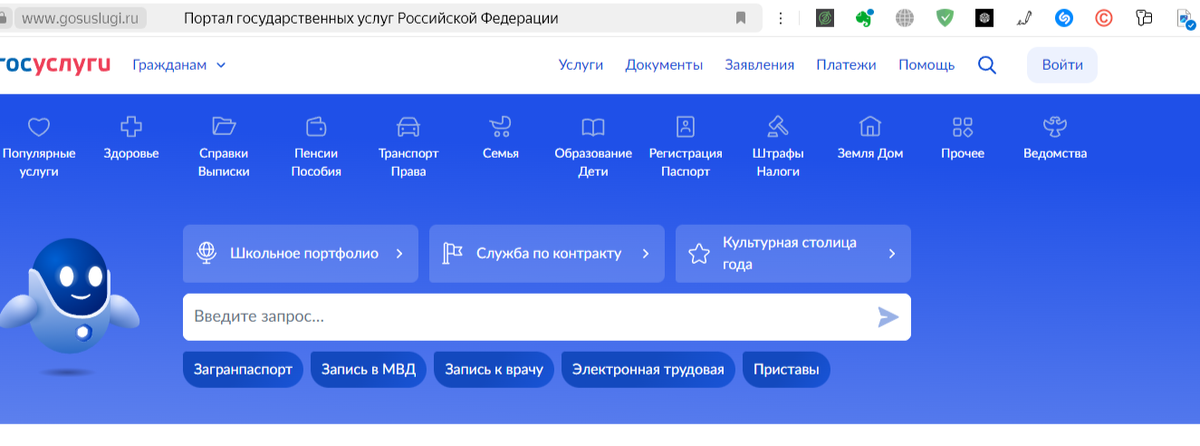Select the Запись в МВД quick query
Image resolution: width=1200 pixels, height=446 pixels.
[369, 370]
